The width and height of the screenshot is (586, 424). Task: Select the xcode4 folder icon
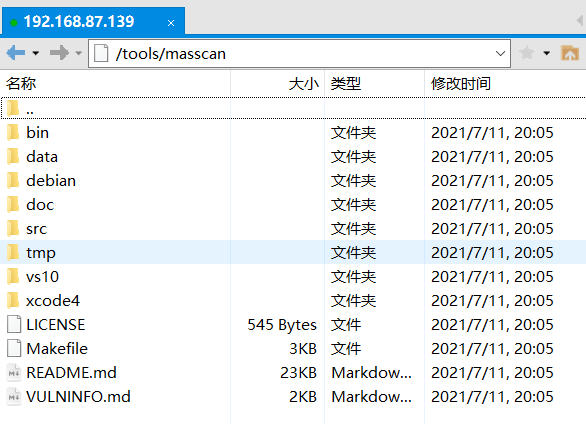13,300
